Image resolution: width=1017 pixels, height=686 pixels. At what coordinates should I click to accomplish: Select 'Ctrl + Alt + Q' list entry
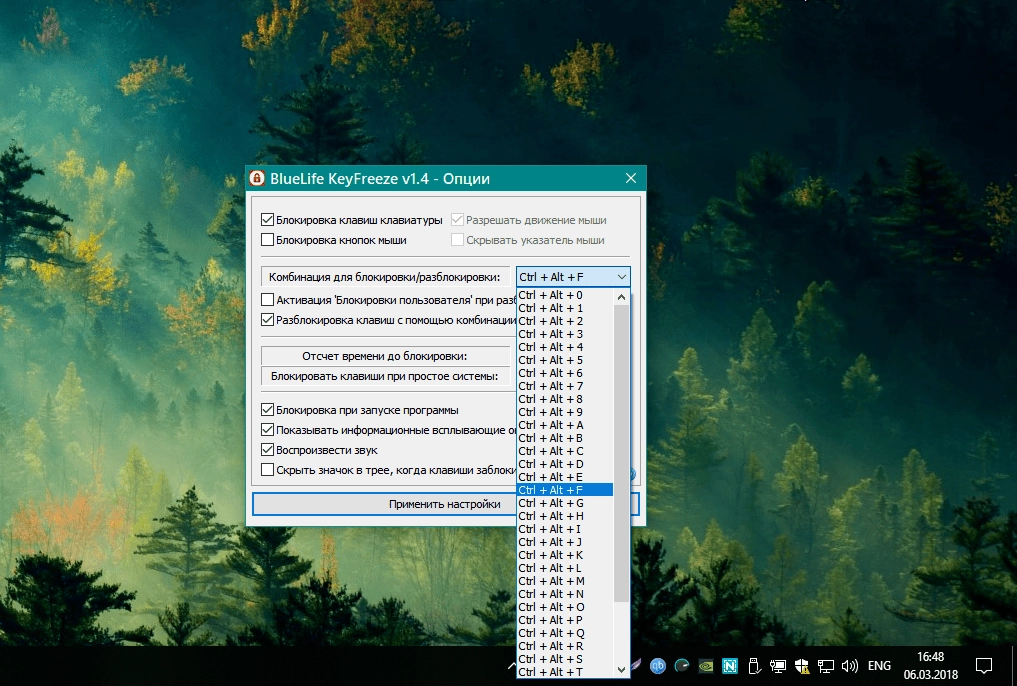(x=565, y=633)
